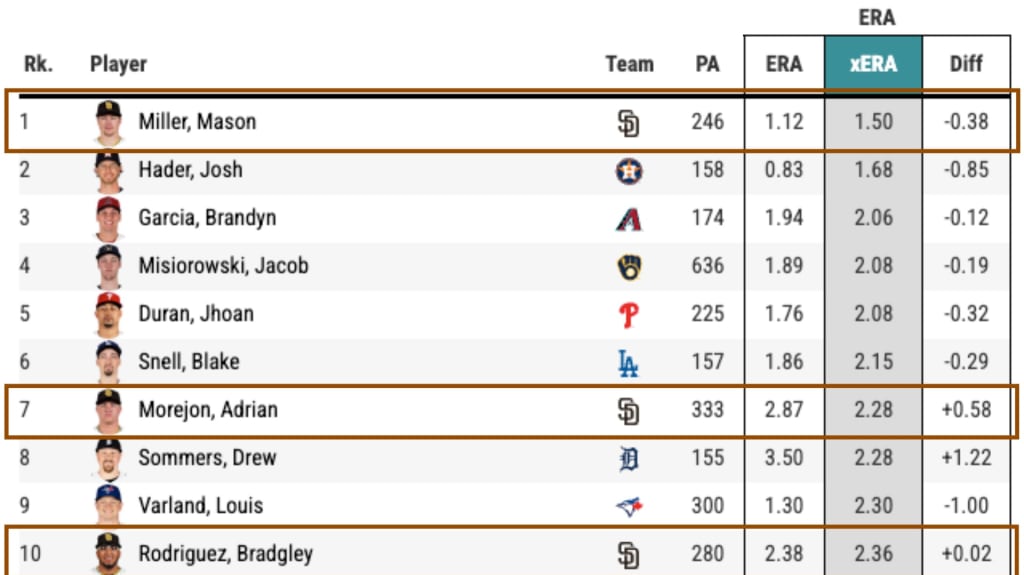Image resolution: width=1024 pixels, height=575 pixels.
Task: Click the Astros team logo for Josh Hader
Action: pos(629,171)
